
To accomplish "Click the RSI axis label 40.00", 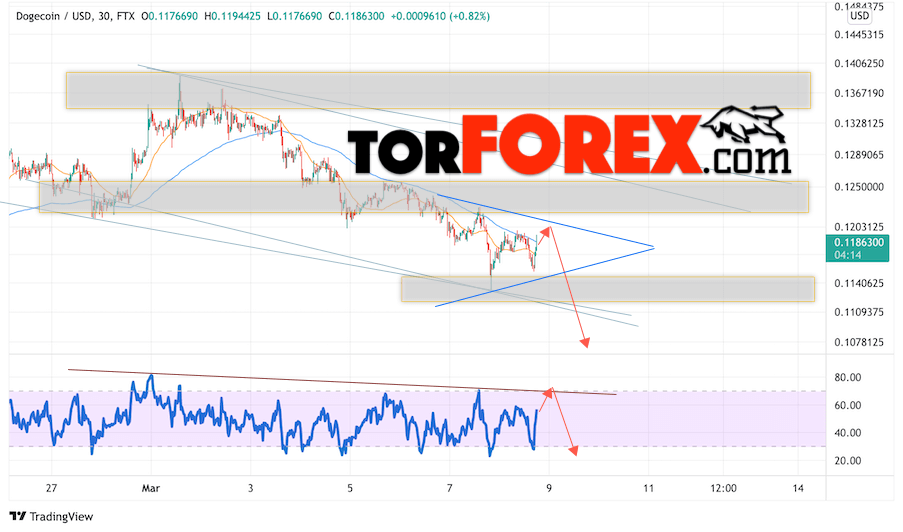I will click(848, 433).
